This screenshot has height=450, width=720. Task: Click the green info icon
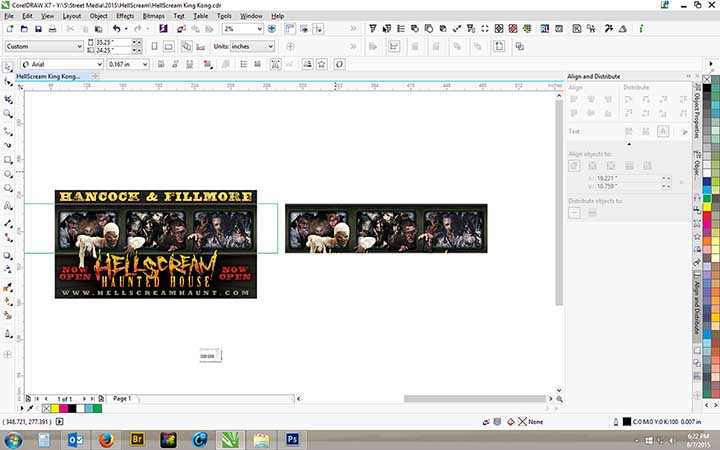tap(641, 29)
